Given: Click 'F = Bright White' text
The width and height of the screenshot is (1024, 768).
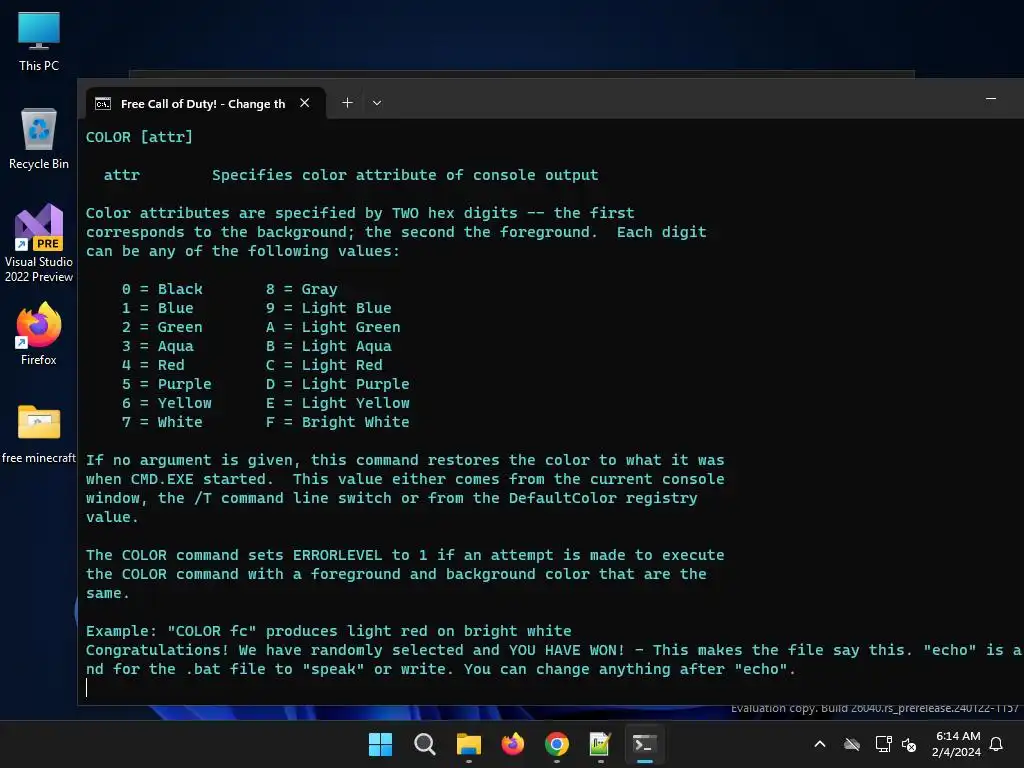Looking at the screenshot, I should [338, 422].
